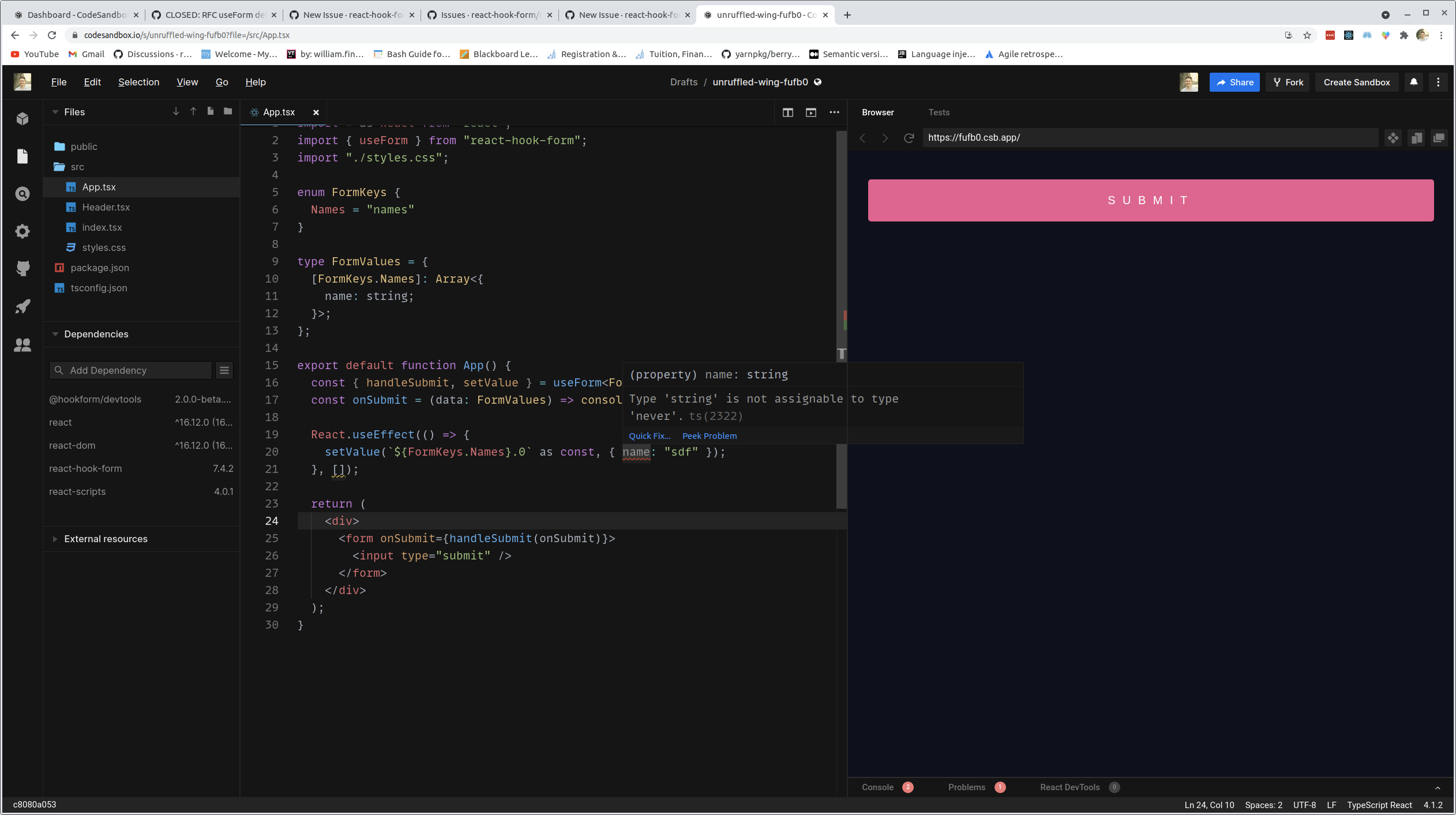Click Quick Fix in the error tooltip
The image size is (1456, 815).
[649, 436]
